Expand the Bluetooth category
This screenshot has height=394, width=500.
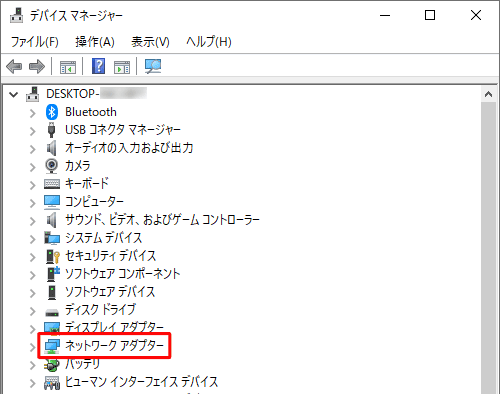pyautogui.click(x=33, y=113)
